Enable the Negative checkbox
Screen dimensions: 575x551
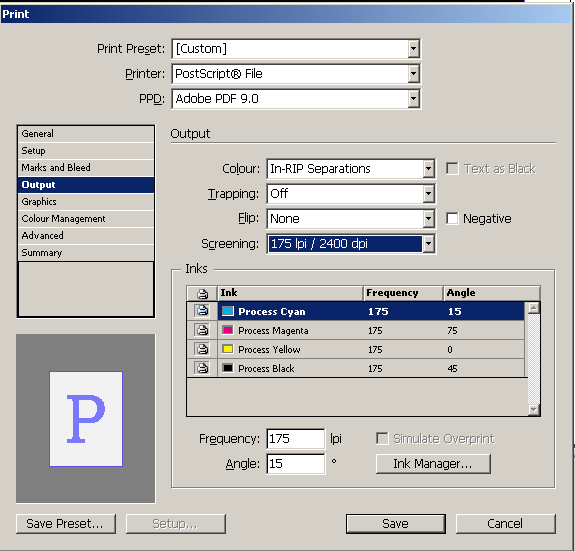452,218
